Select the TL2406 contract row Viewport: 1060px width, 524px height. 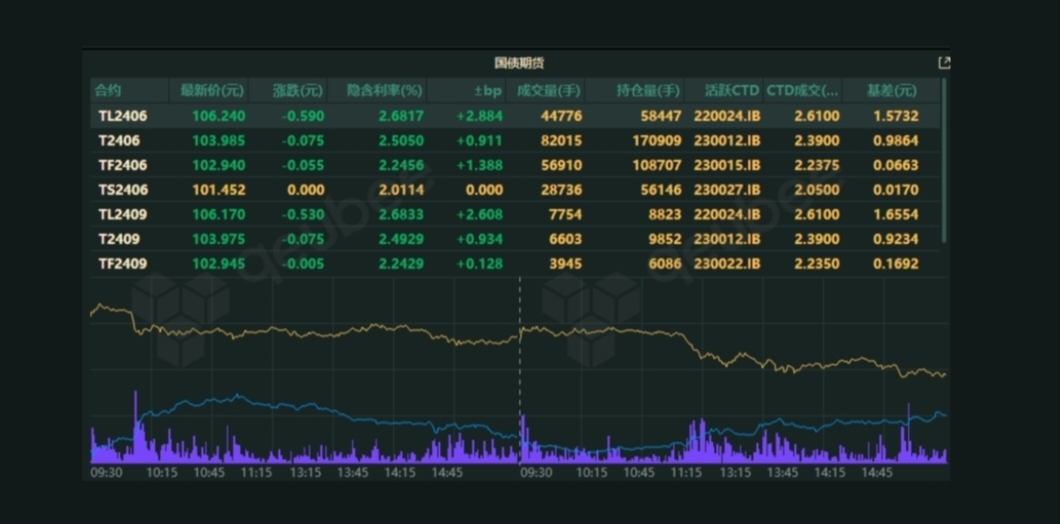(123, 116)
